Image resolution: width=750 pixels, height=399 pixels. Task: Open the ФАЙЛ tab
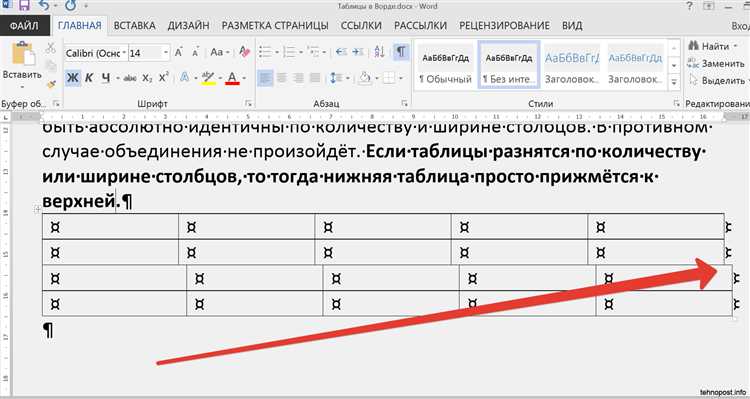tap(24, 26)
